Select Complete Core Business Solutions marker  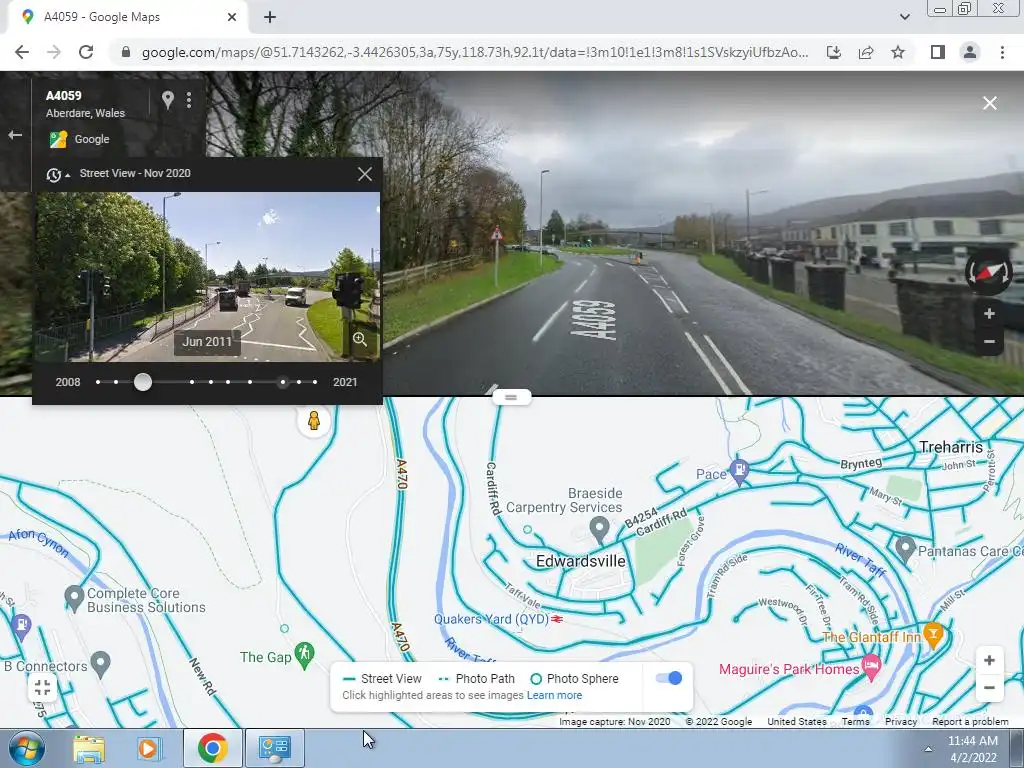click(x=74, y=598)
